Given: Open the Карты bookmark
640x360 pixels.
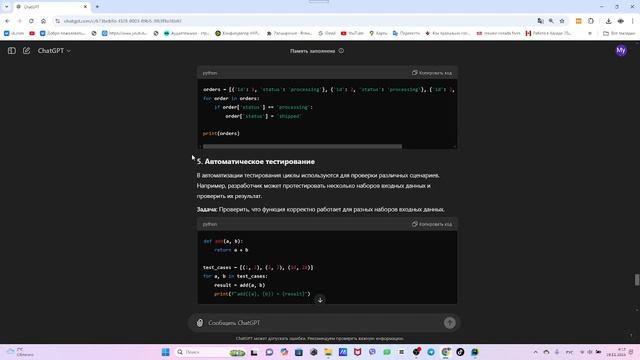Looking at the screenshot, I should [378, 33].
